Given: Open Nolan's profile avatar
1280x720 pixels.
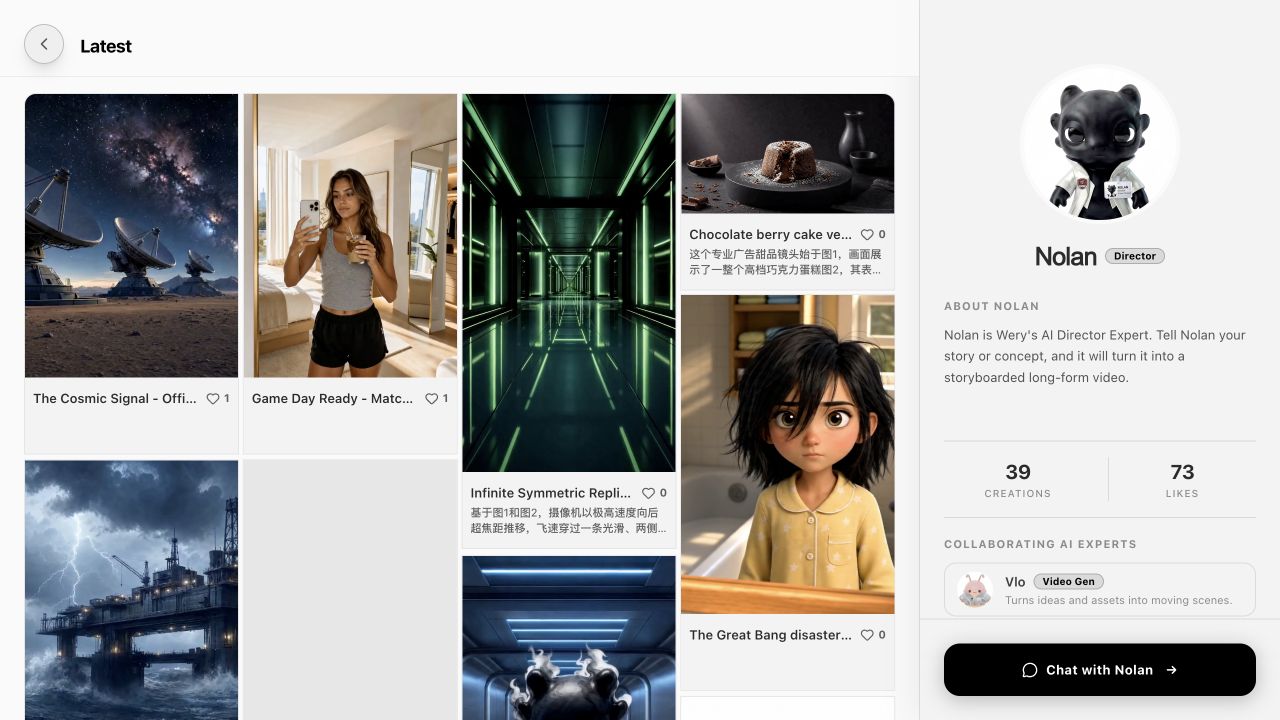Looking at the screenshot, I should (x=1100, y=145).
